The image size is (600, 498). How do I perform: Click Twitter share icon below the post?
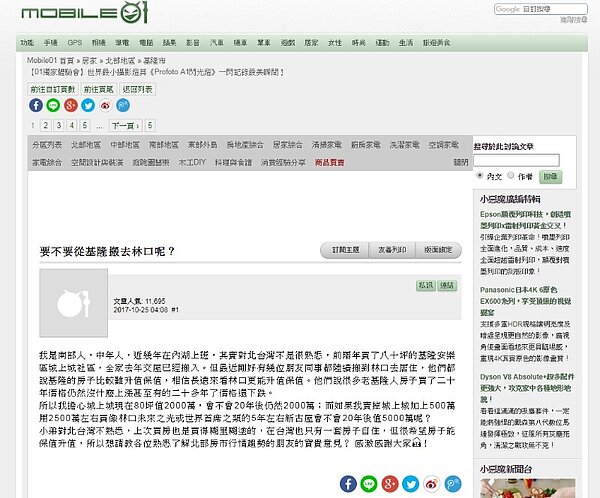pyautogui.click(x=411, y=484)
